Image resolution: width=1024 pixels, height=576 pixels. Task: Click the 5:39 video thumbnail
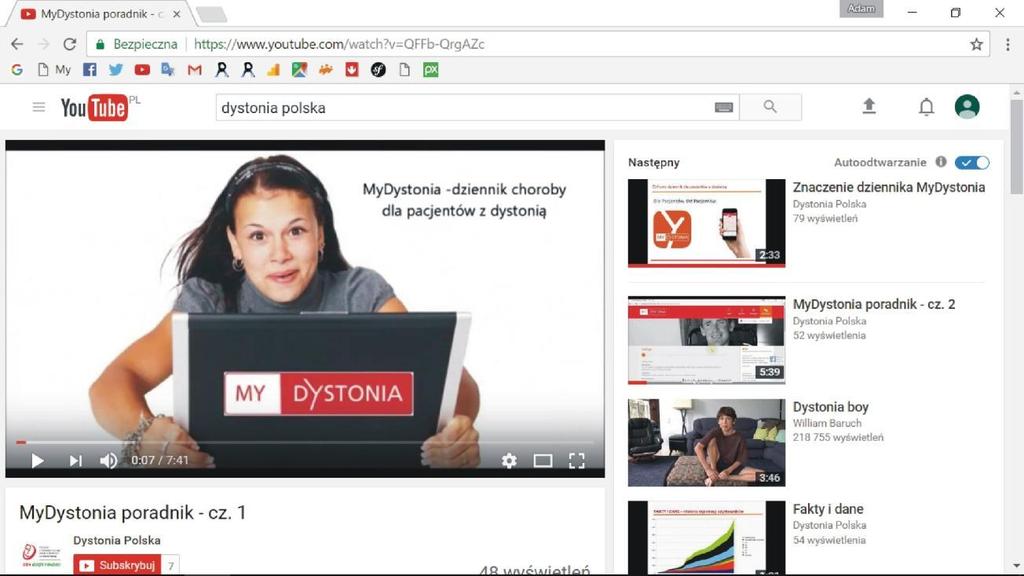pyautogui.click(x=707, y=340)
